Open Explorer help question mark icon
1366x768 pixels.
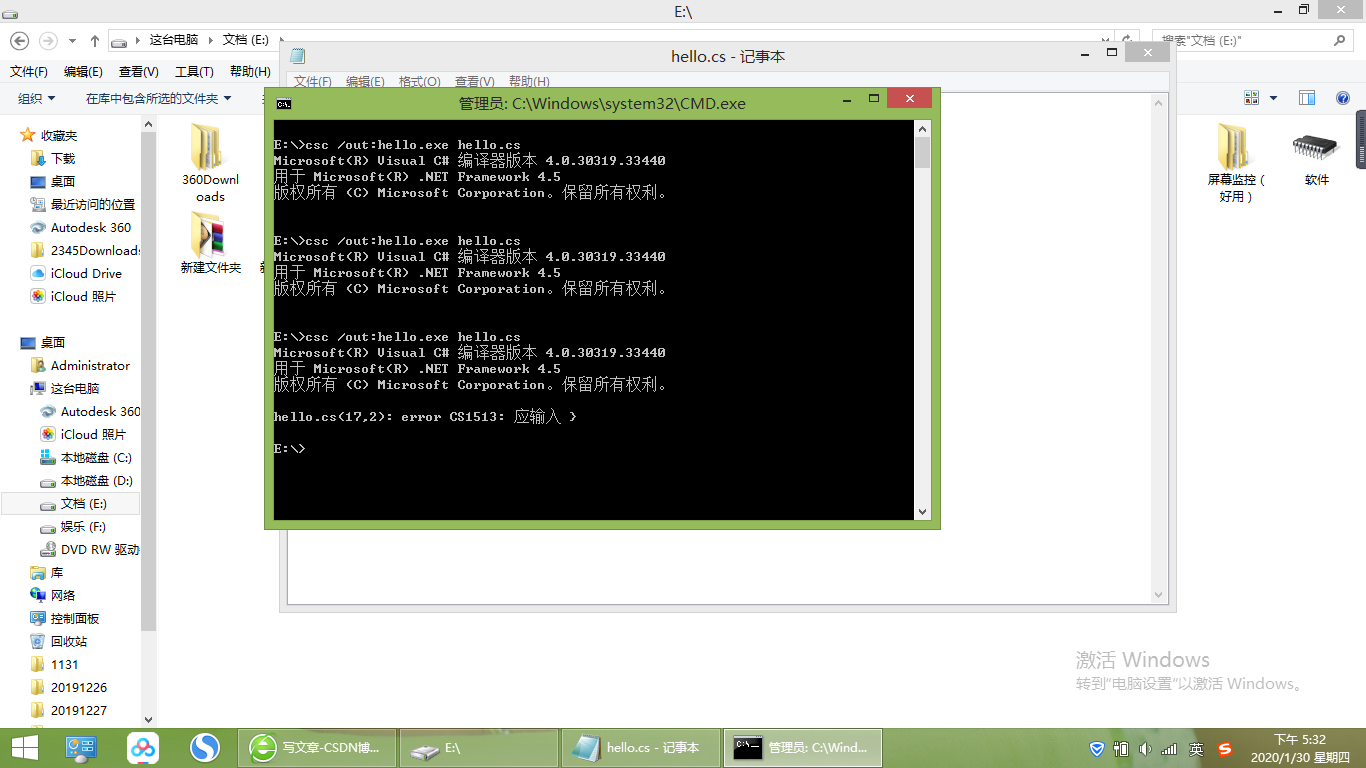[1343, 98]
